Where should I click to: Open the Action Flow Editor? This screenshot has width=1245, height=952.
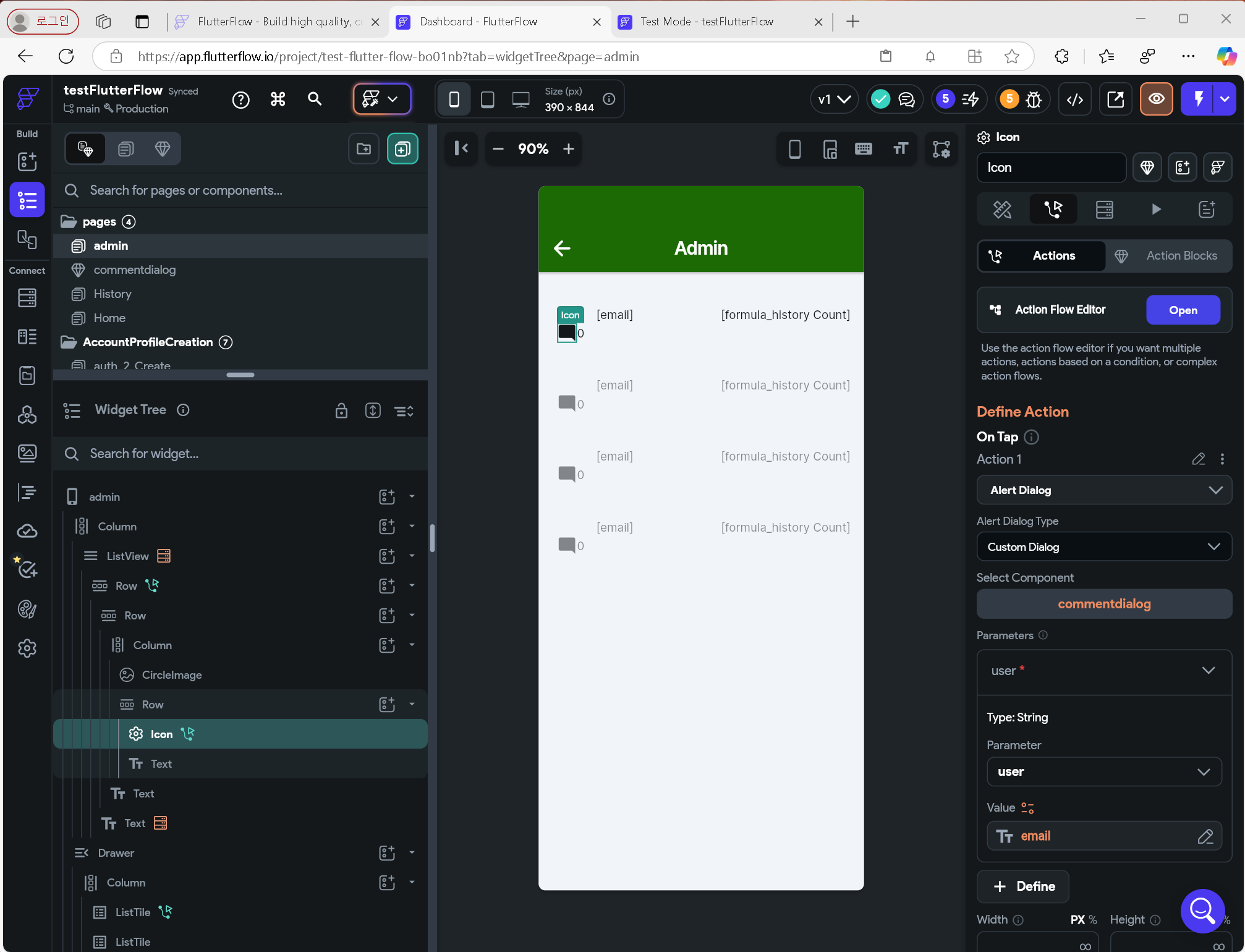(x=1183, y=310)
